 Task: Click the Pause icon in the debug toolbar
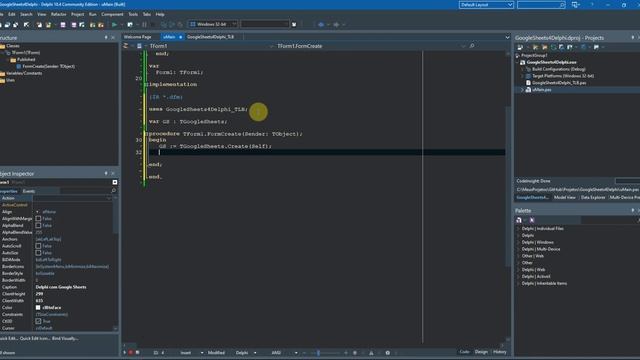click(x=144, y=24)
